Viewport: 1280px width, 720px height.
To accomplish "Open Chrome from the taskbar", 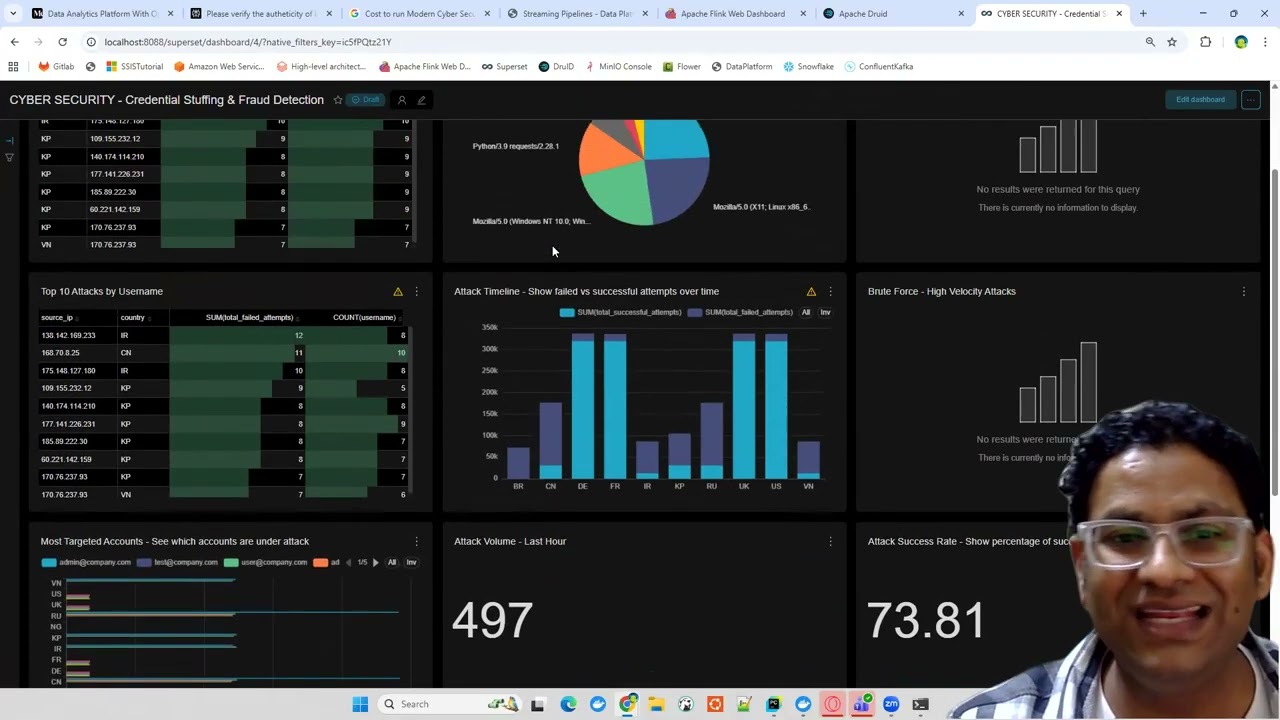I will tap(627, 704).
